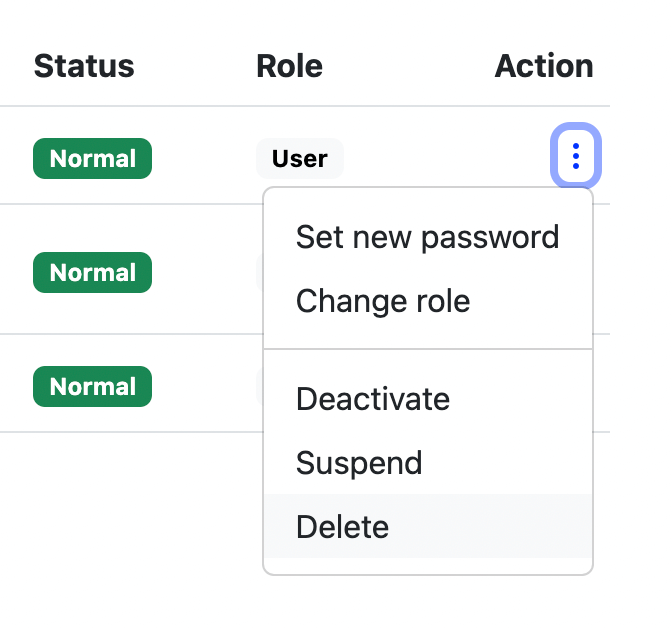Select the Change role menu option
Image resolution: width=672 pixels, height=628 pixels.
click(x=383, y=301)
